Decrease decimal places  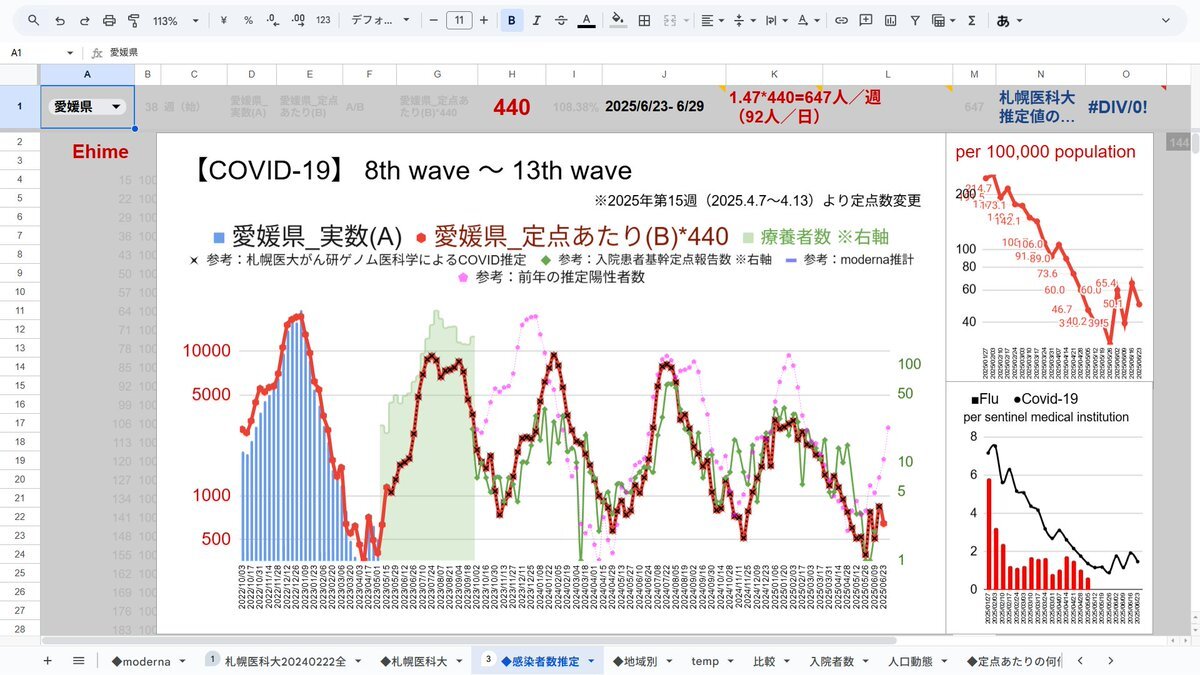pyautogui.click(x=272, y=20)
